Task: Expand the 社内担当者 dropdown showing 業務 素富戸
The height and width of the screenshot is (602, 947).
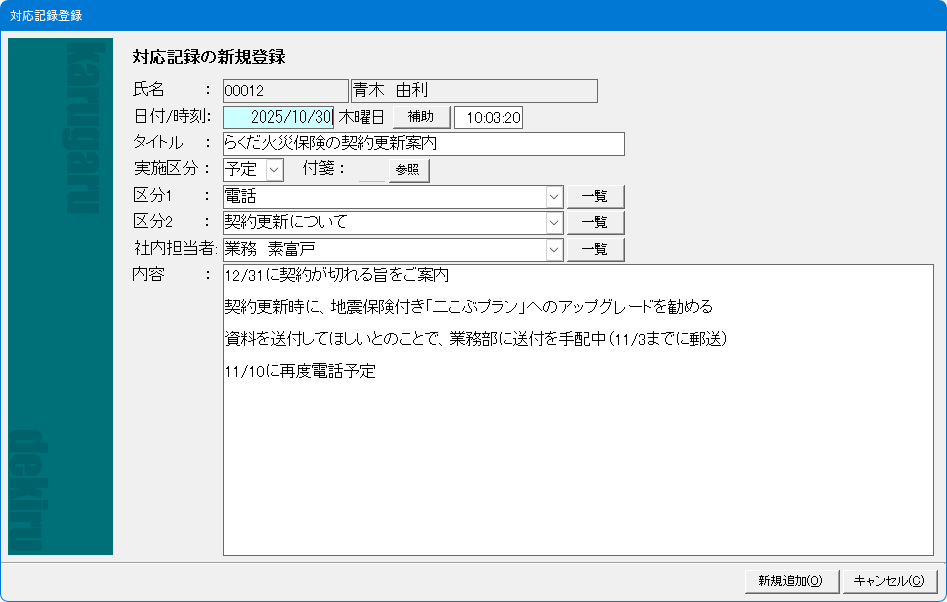Action: click(x=554, y=249)
